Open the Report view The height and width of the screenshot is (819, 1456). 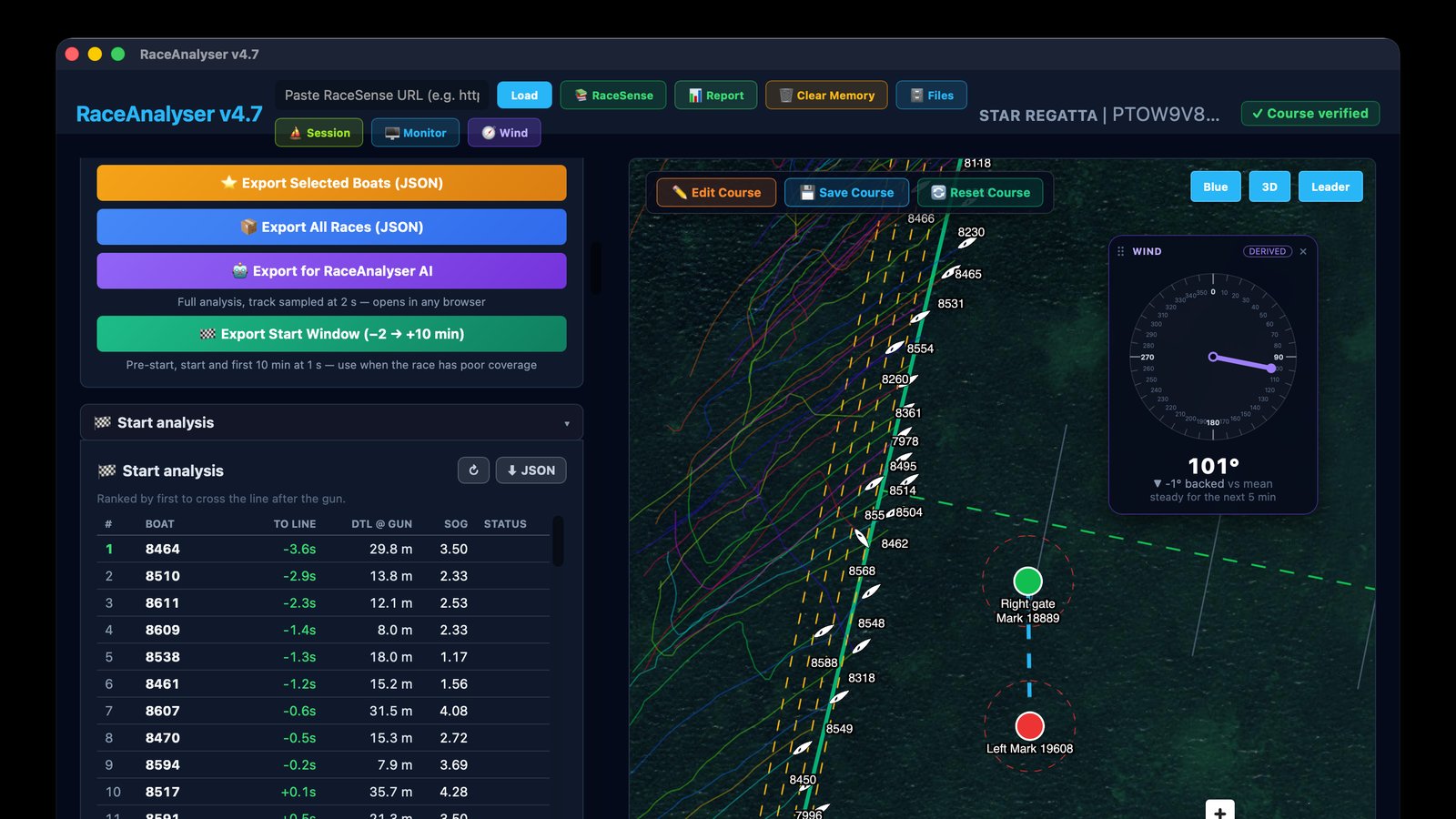pos(716,95)
